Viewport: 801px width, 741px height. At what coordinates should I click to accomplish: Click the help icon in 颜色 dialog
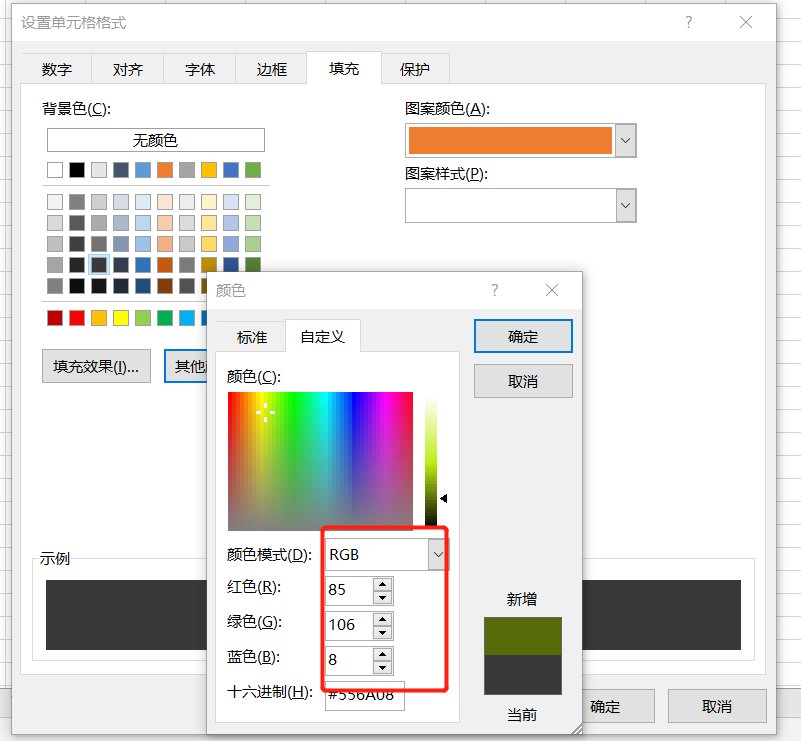click(494, 290)
